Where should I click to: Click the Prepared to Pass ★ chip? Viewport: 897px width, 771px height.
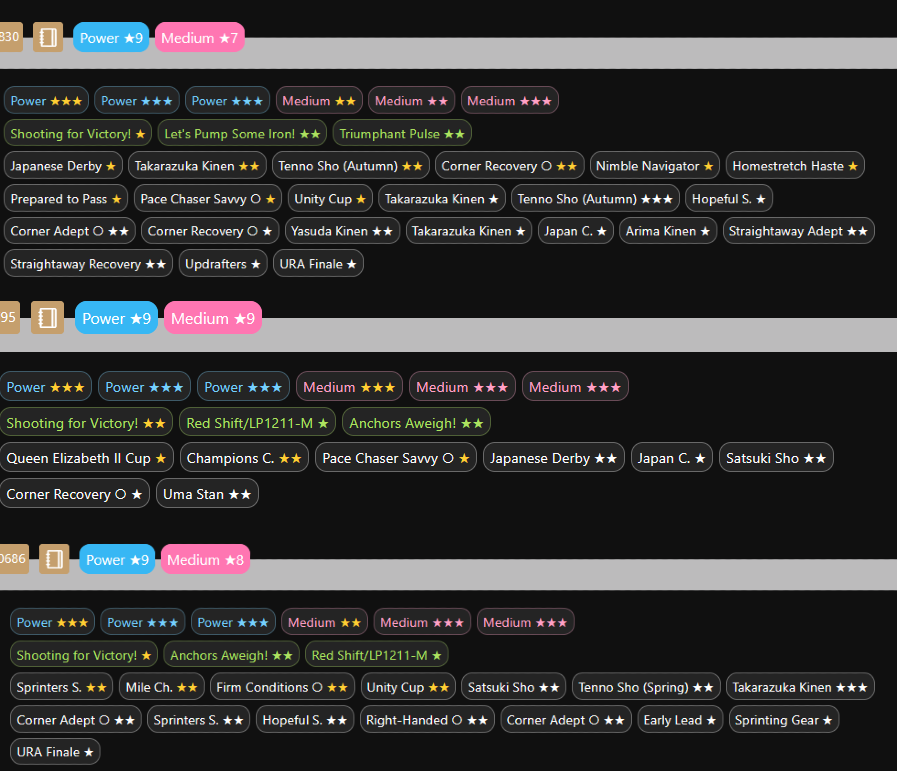point(66,198)
